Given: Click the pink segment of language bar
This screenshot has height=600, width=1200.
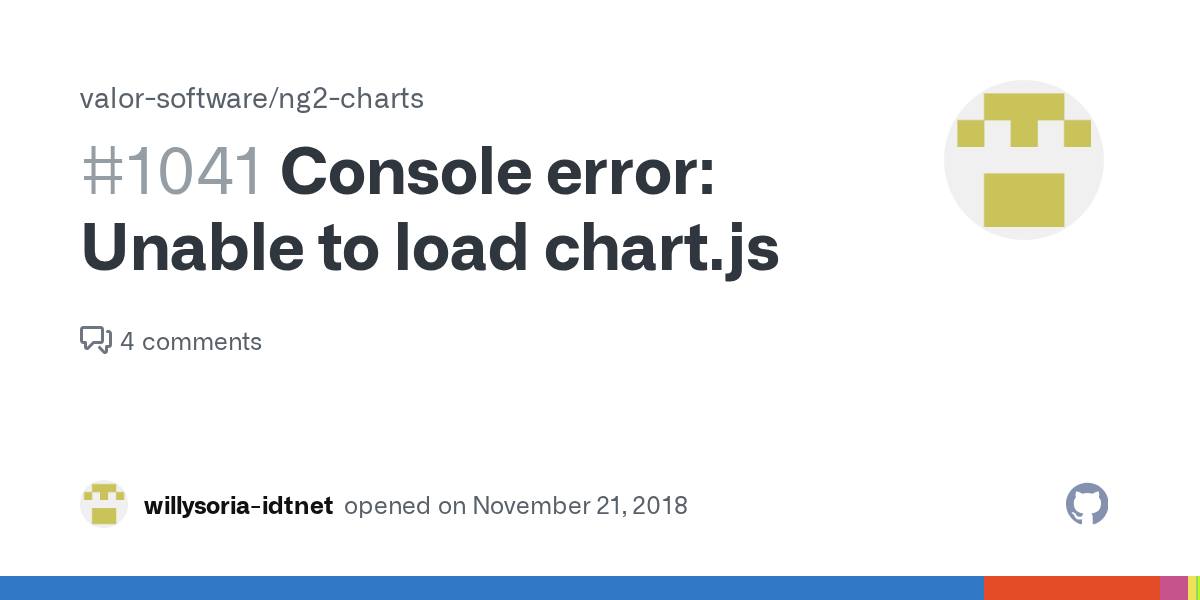Looking at the screenshot, I should click(1173, 588).
